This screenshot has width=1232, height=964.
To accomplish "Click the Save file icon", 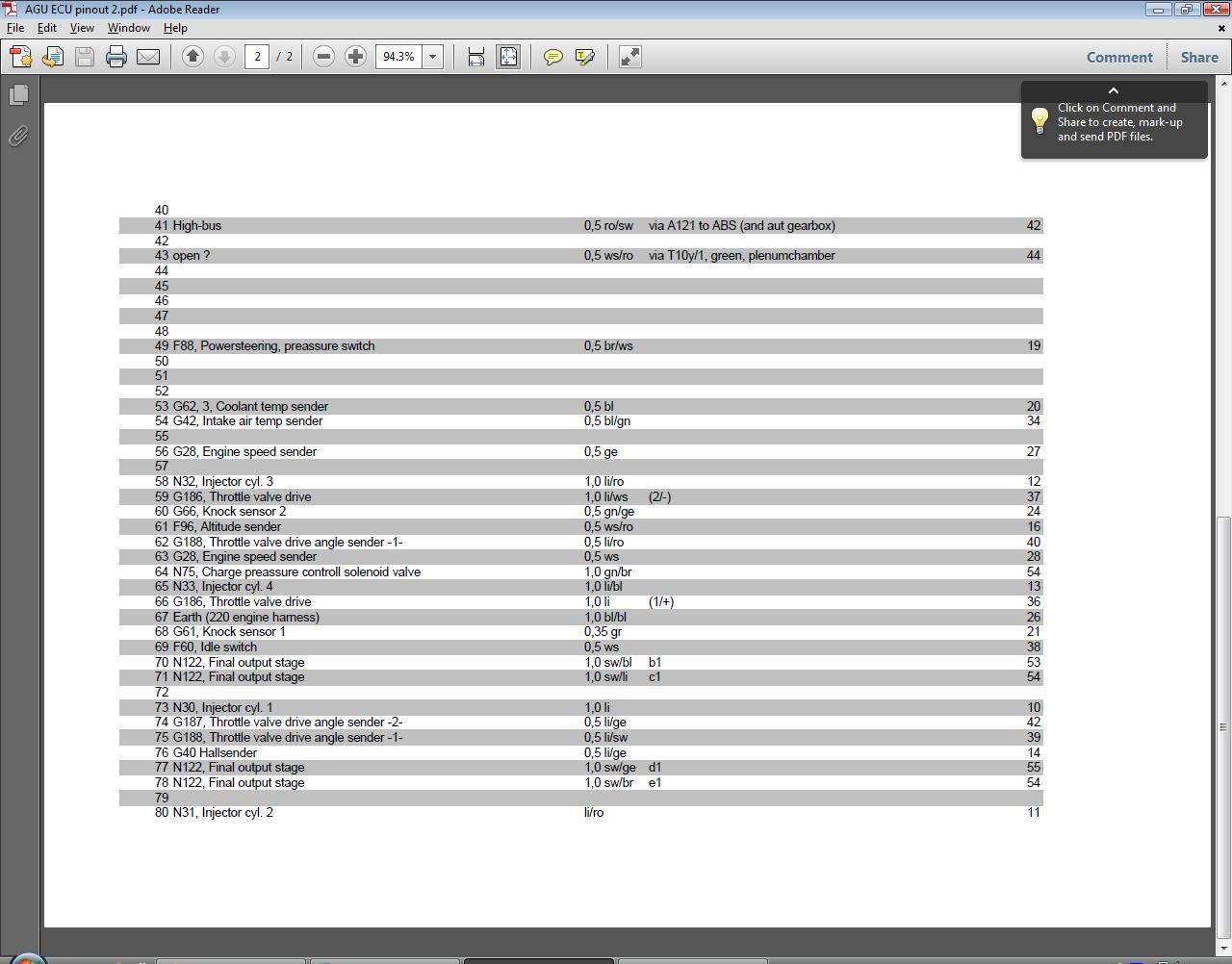I will (x=85, y=57).
